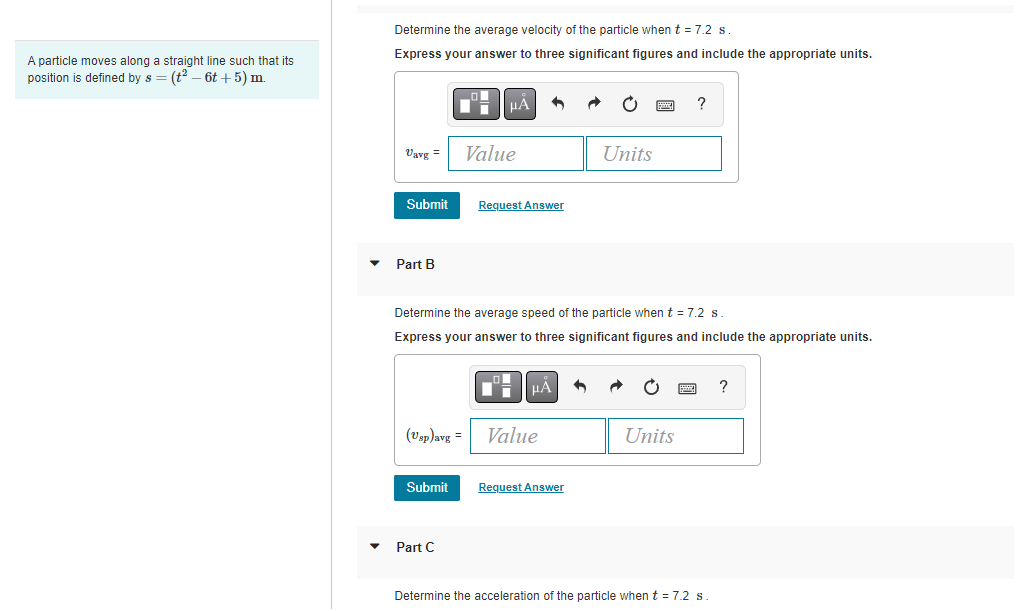The image size is (1033, 611).
Task: Click the Value input field for average velocity
Action: tap(515, 153)
